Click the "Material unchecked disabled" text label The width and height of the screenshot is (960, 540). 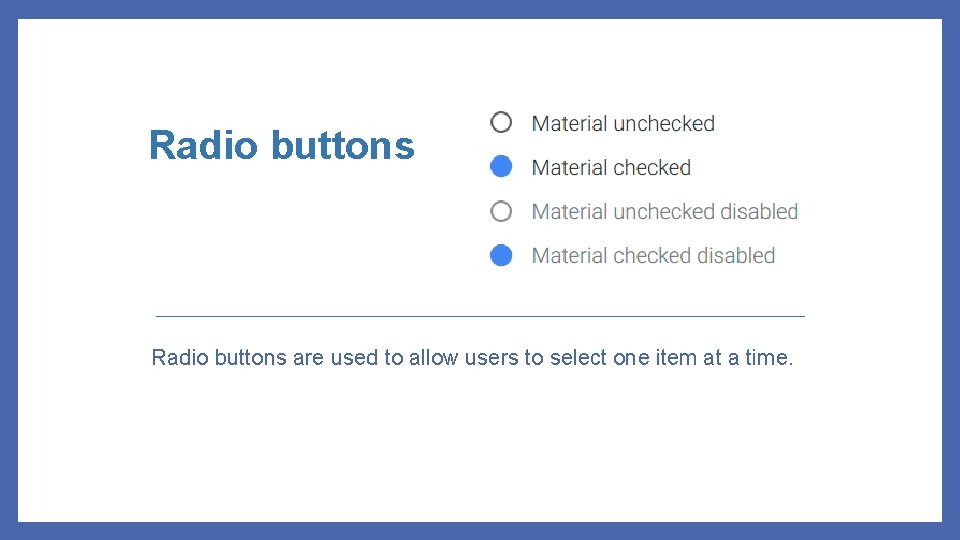pyautogui.click(x=665, y=212)
